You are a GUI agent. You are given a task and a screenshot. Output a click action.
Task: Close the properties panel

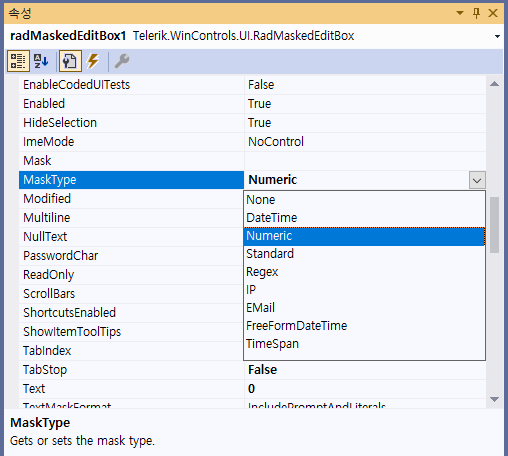tap(493, 13)
